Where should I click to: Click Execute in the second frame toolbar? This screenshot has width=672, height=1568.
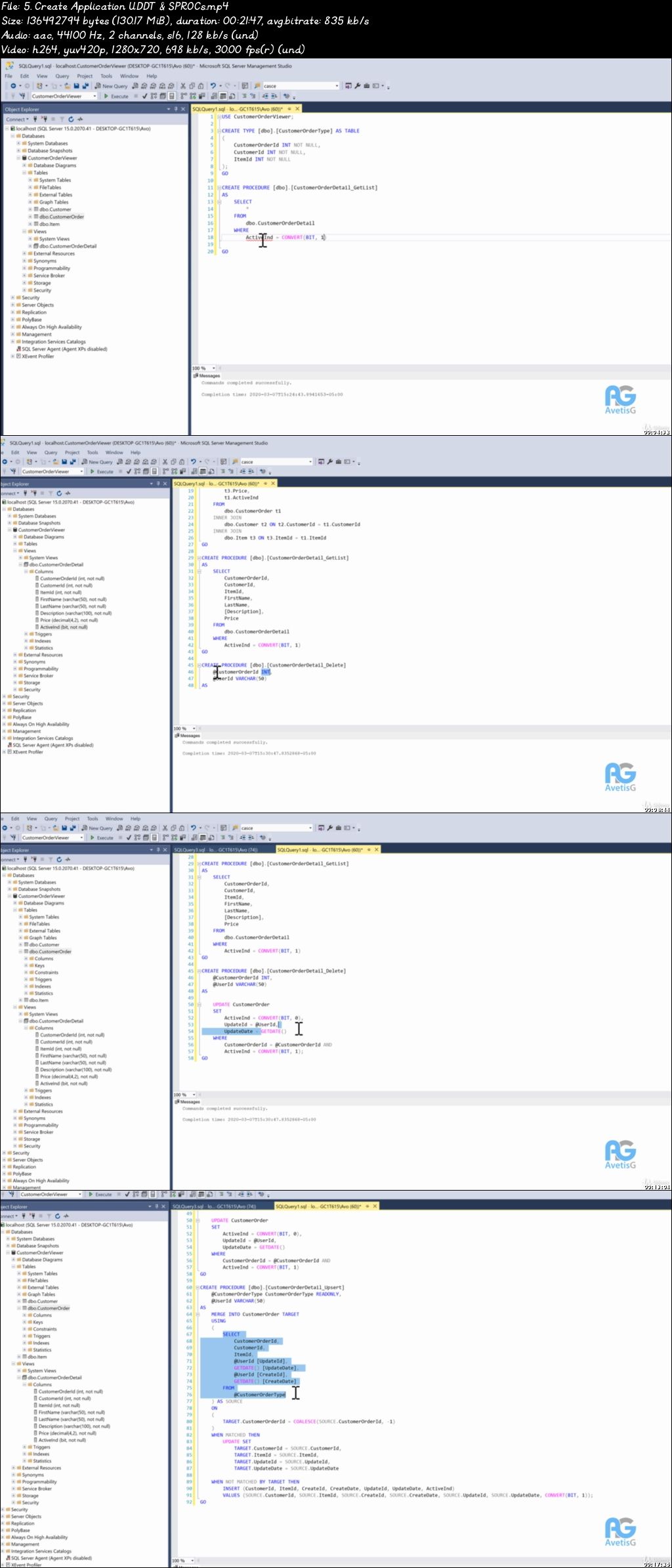pos(102,471)
